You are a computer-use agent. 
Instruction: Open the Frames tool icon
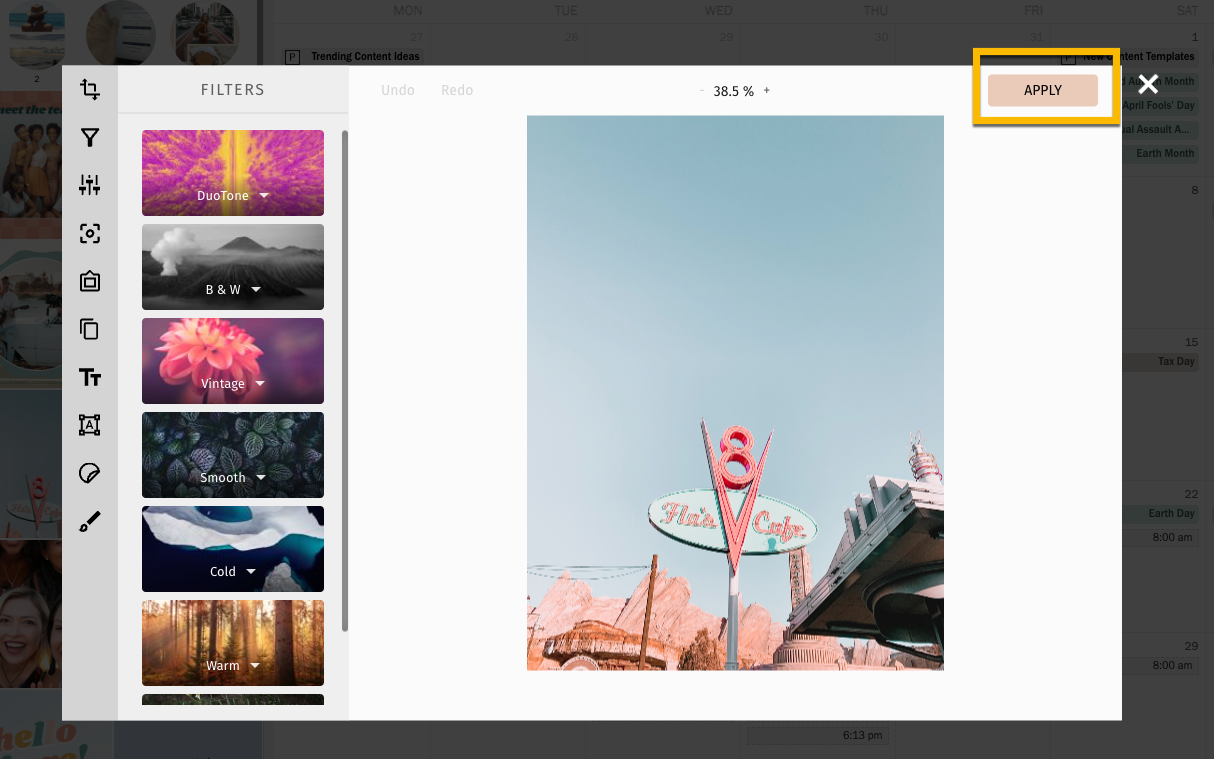[90, 281]
